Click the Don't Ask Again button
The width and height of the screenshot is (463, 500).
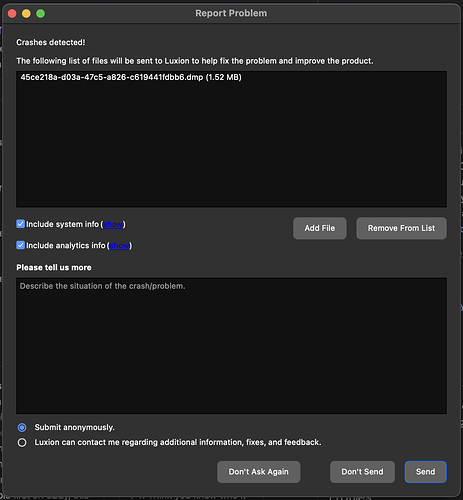[x=259, y=472]
